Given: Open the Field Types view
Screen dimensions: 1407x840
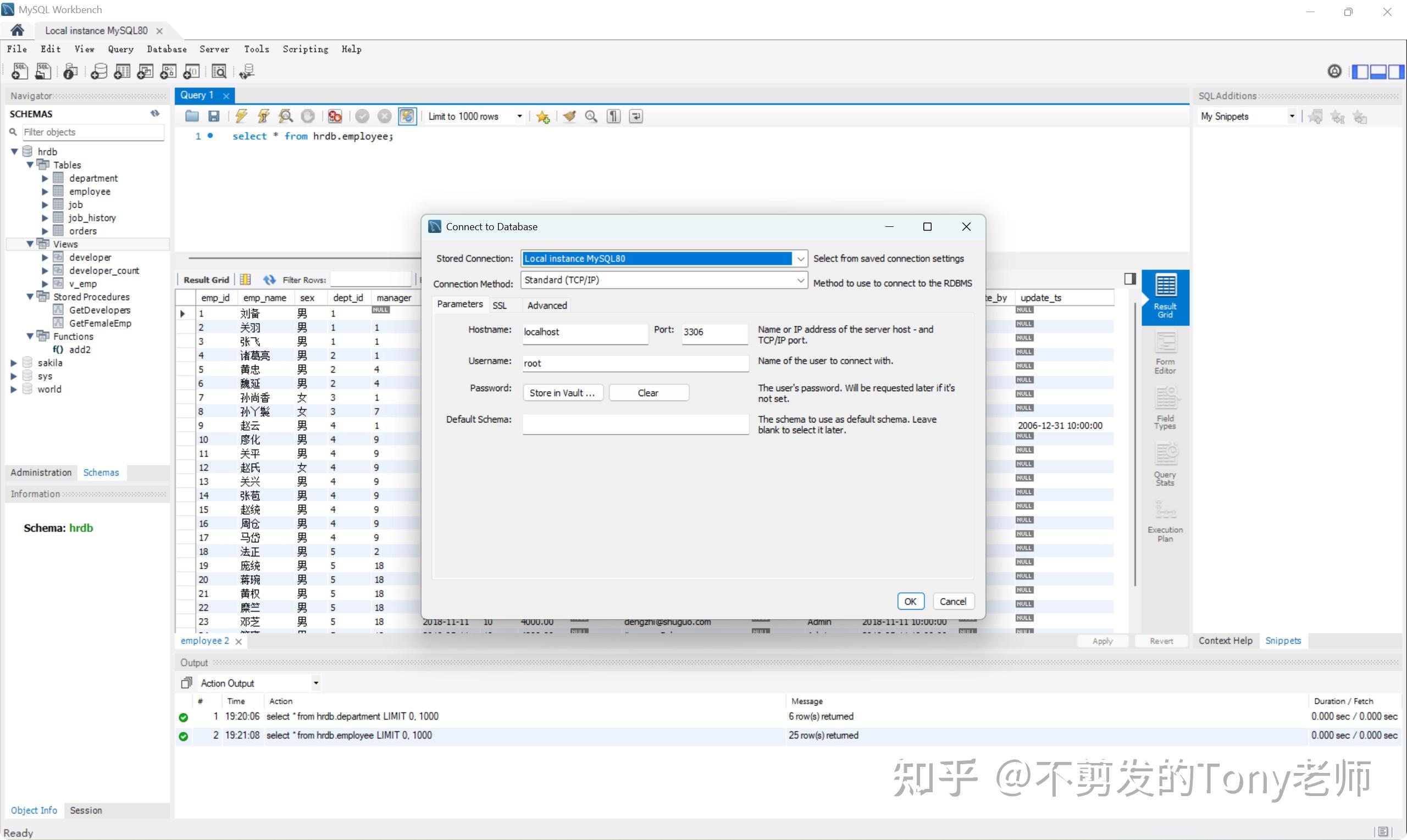Looking at the screenshot, I should pyautogui.click(x=1165, y=409).
